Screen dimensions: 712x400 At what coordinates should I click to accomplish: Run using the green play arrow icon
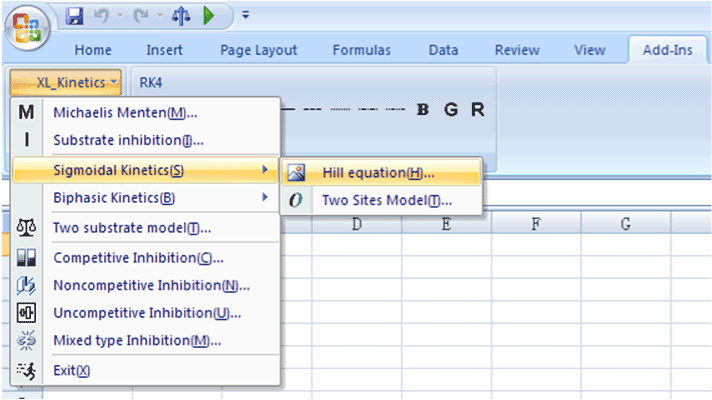coord(209,16)
